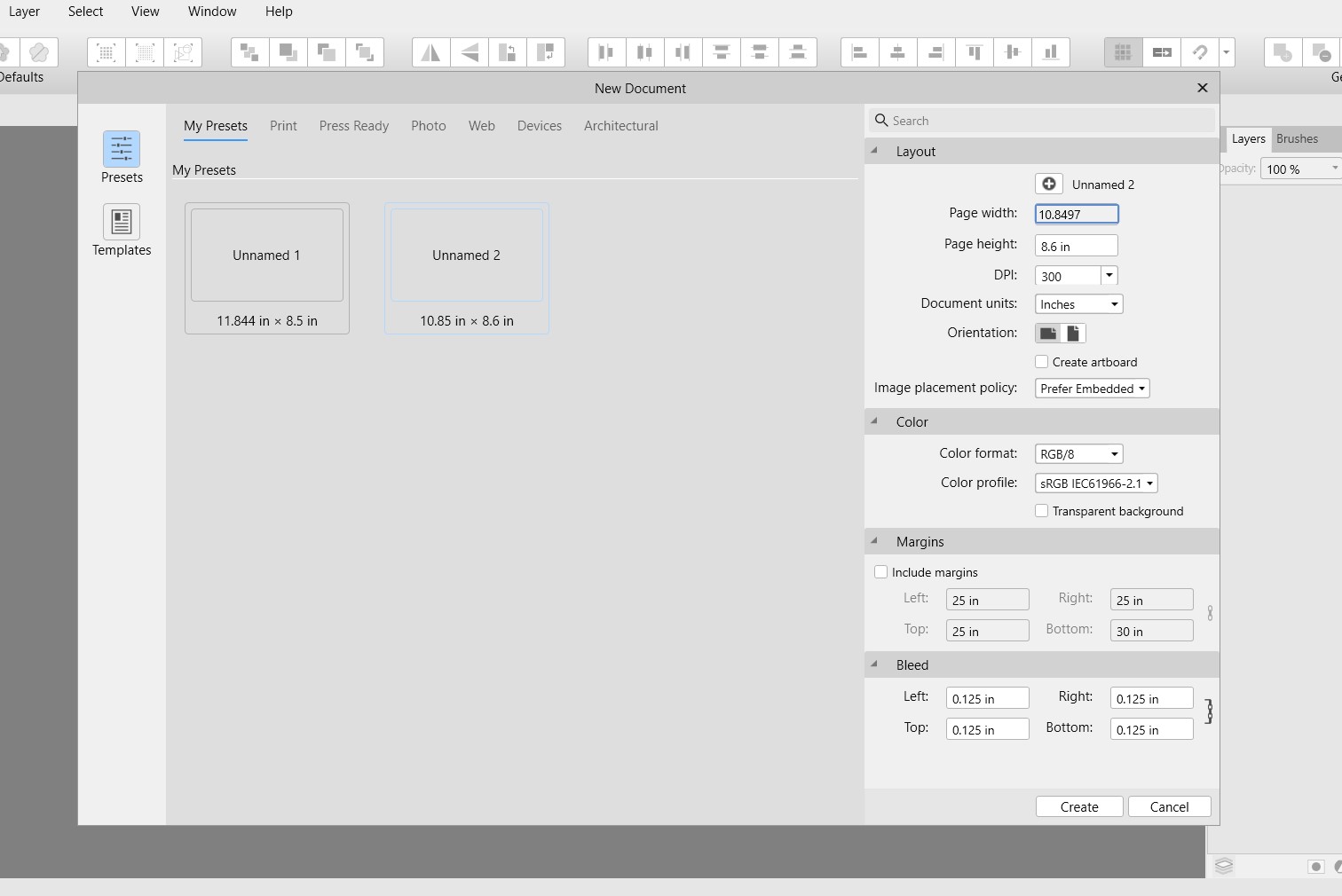Enable the Transparent background checkbox

(1042, 511)
